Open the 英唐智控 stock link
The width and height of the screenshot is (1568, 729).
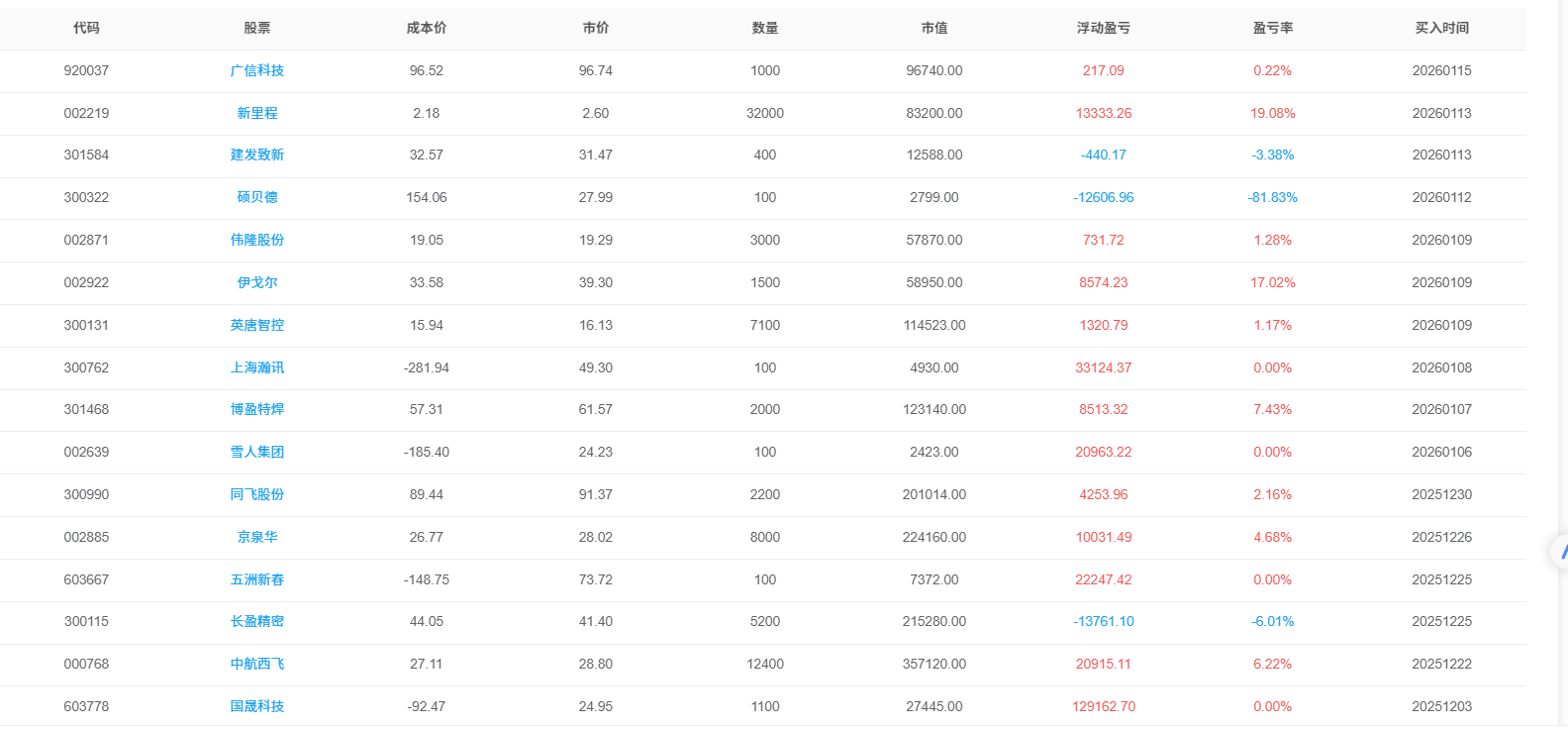[x=257, y=325]
